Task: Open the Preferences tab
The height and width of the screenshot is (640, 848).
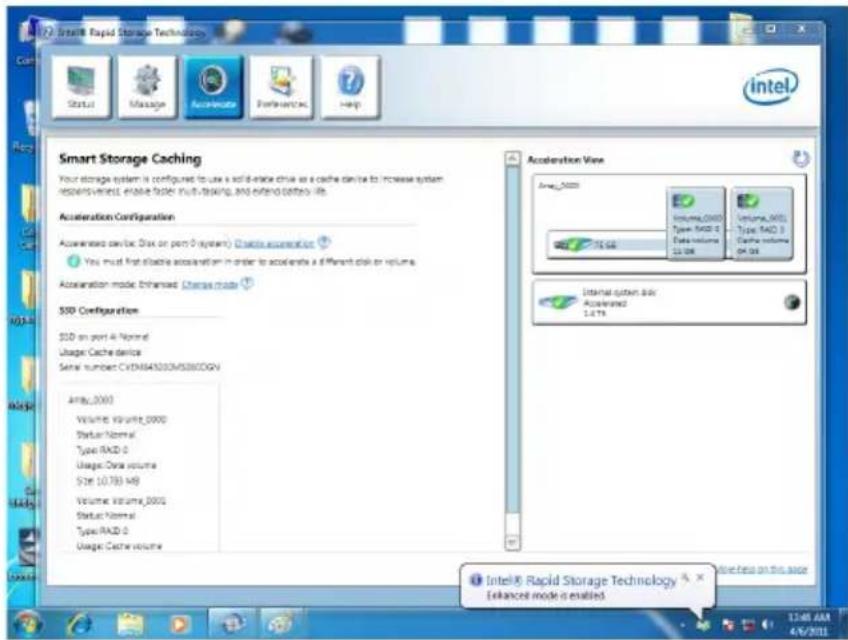Action: pyautogui.click(x=281, y=87)
